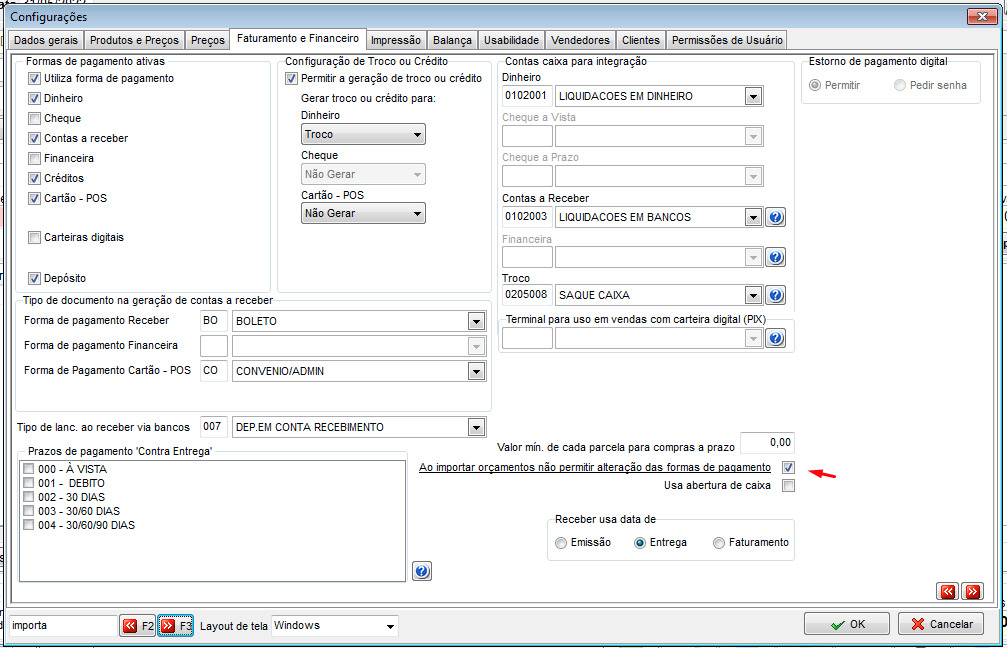Image resolution: width=1007 pixels, height=648 pixels.
Task: Go to the previous page using the red back arrows above OK
Action: point(948,591)
